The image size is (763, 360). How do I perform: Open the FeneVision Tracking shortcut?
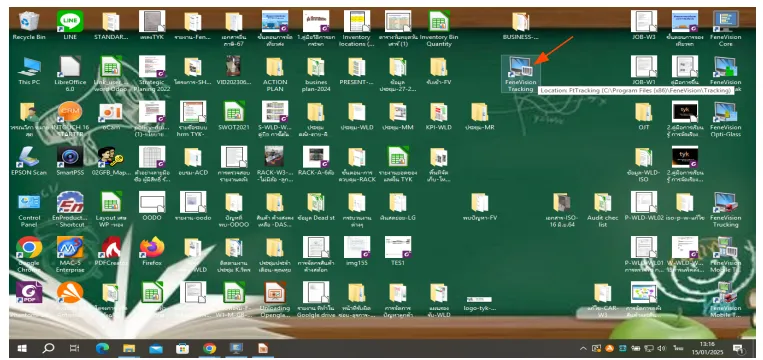coord(520,73)
